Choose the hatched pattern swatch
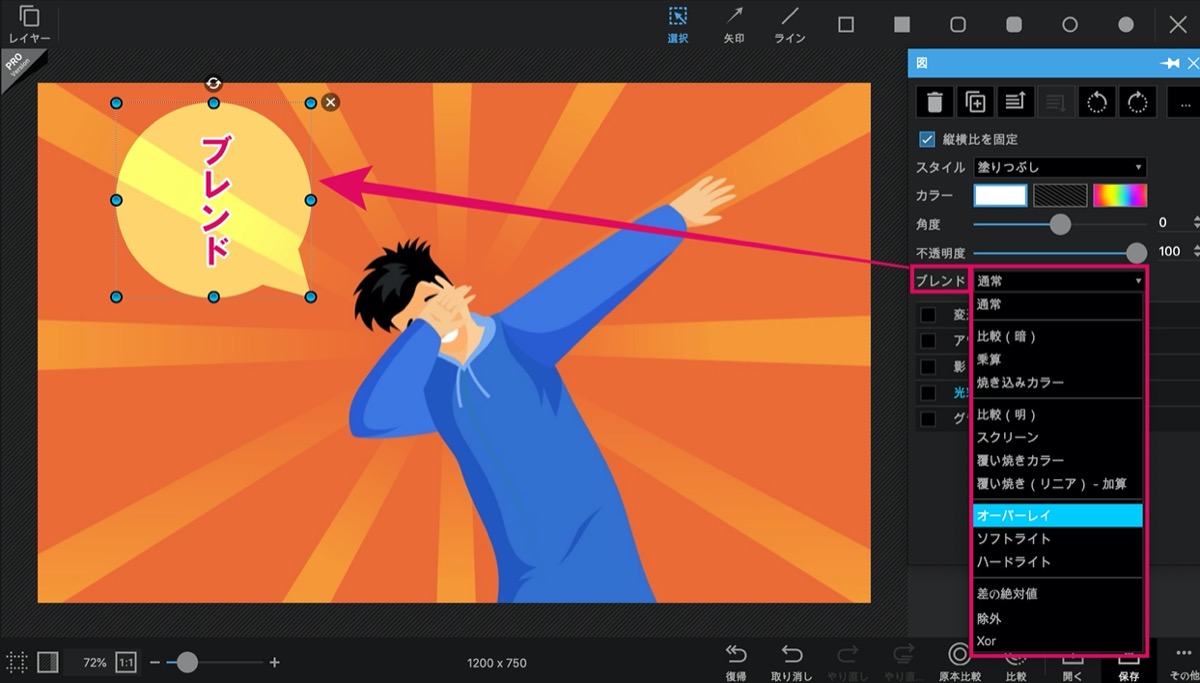The height and width of the screenshot is (683, 1200). (1060, 196)
